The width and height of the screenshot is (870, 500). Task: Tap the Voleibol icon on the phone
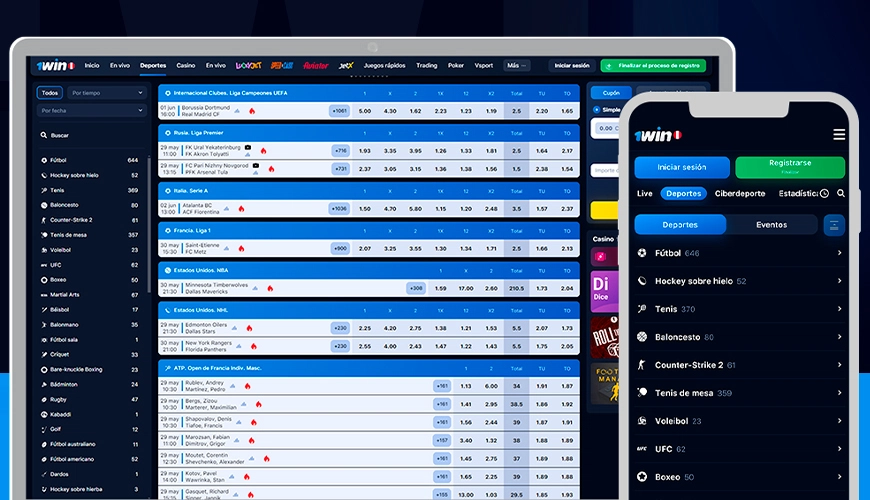[x=642, y=421]
